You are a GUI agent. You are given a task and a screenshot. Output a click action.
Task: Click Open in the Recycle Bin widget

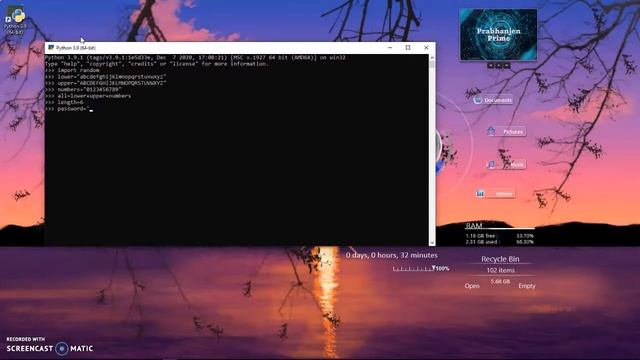tap(472, 286)
